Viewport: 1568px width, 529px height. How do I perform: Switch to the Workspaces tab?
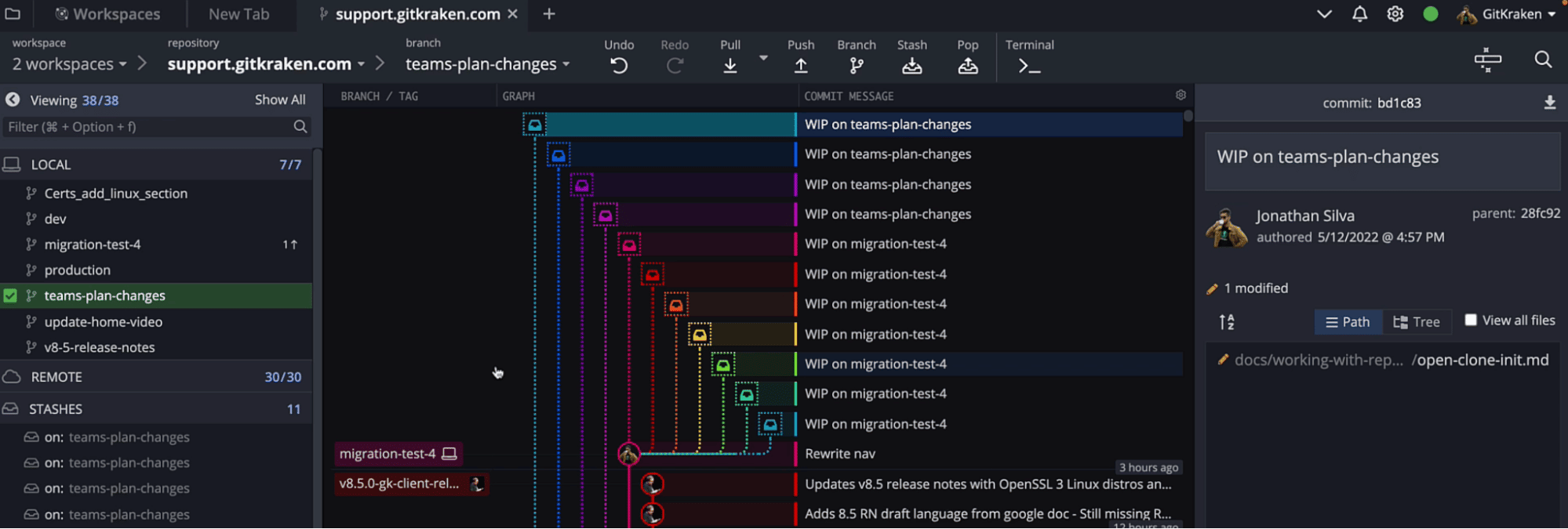pyautogui.click(x=107, y=14)
